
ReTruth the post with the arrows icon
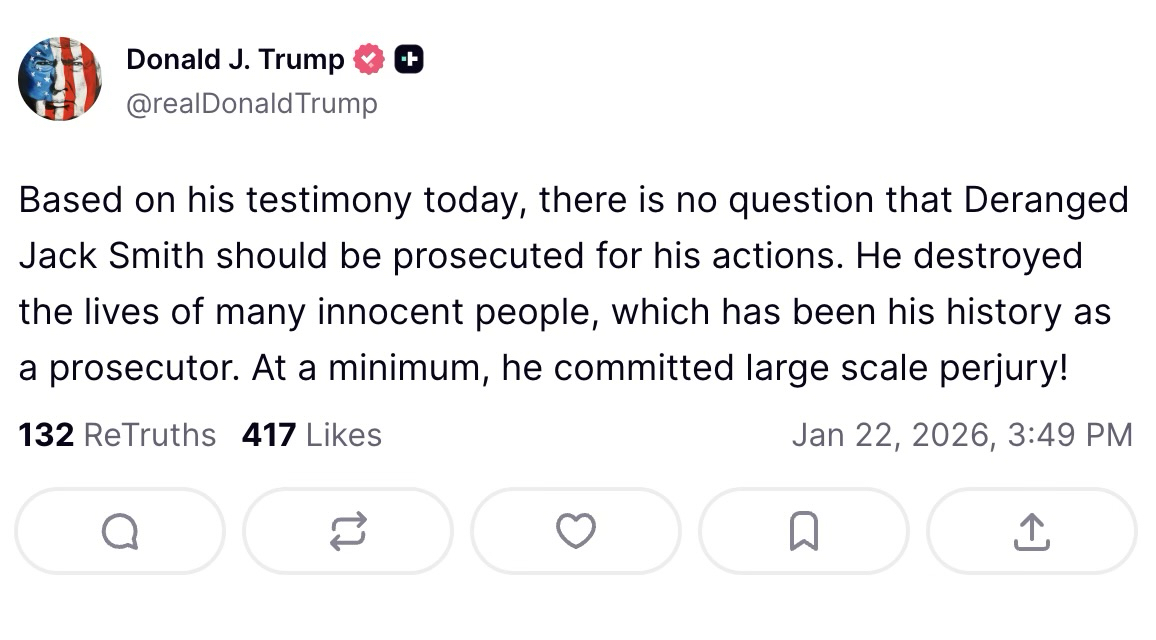click(348, 531)
